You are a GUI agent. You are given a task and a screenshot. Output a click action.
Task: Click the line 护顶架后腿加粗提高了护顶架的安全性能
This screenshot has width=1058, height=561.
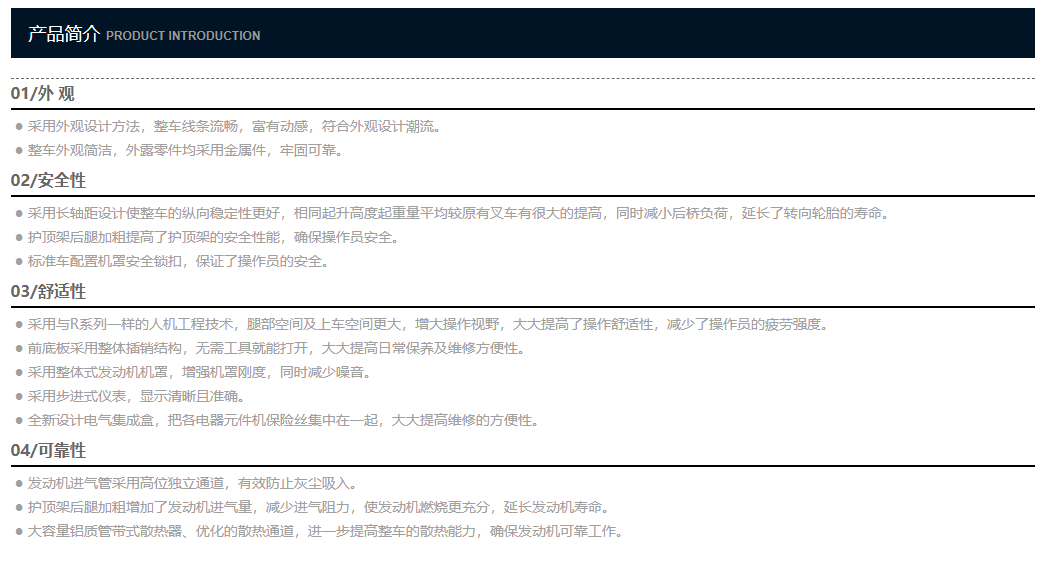point(213,238)
